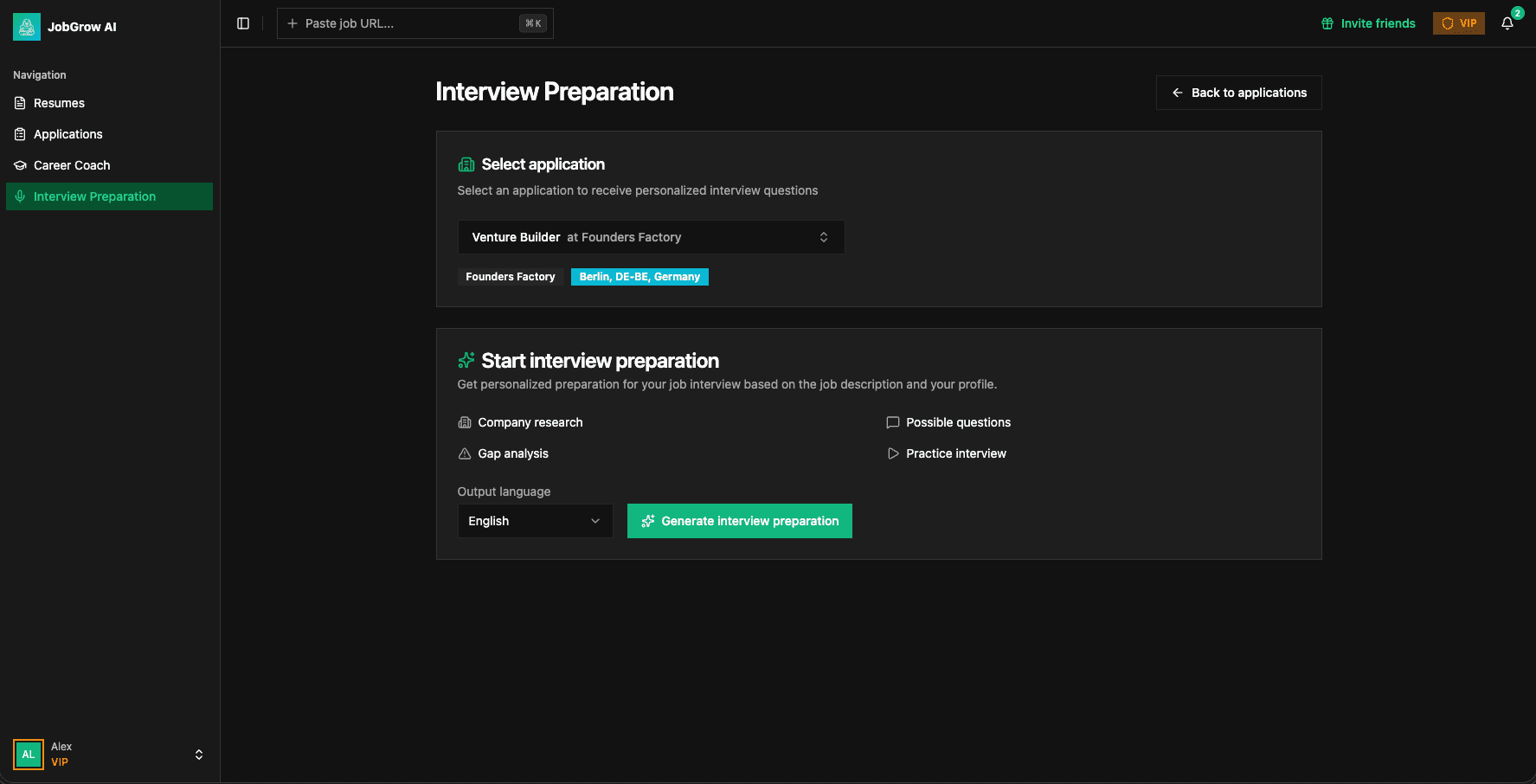1536x784 pixels.
Task: Open the notifications bell with badge
Action: (1507, 23)
